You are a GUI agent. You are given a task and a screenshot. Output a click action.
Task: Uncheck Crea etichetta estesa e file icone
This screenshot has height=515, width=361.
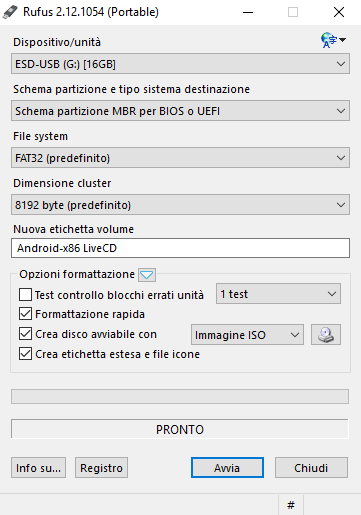click(26, 354)
